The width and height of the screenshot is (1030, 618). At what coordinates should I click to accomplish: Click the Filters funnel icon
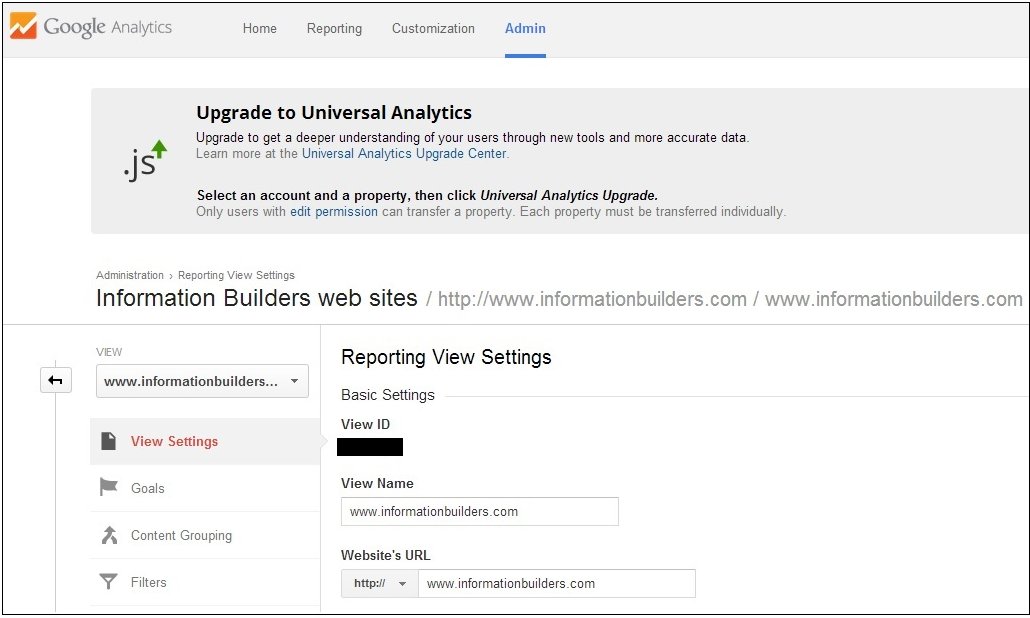[108, 582]
